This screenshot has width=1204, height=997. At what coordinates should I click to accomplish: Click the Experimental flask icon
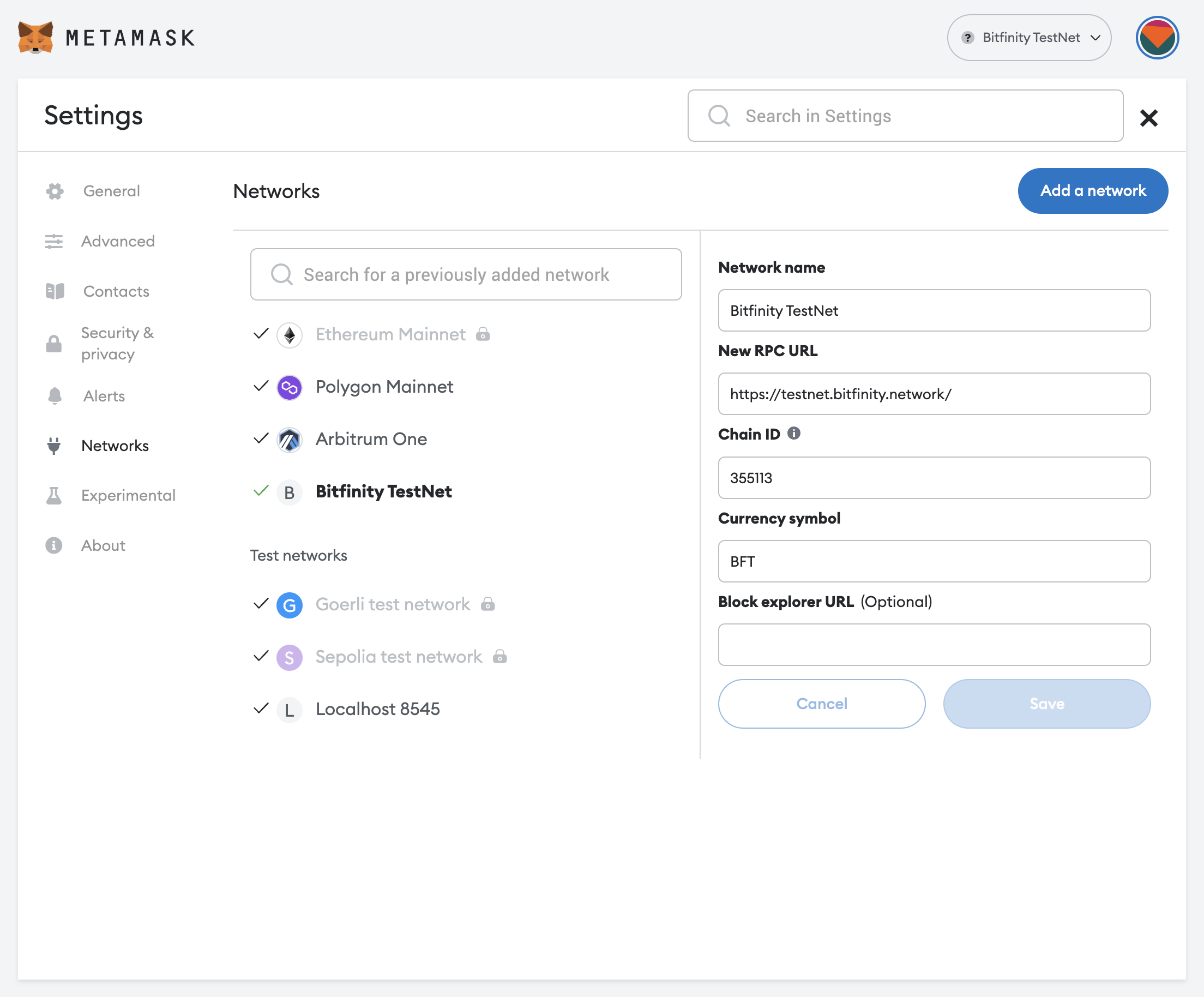(55, 494)
